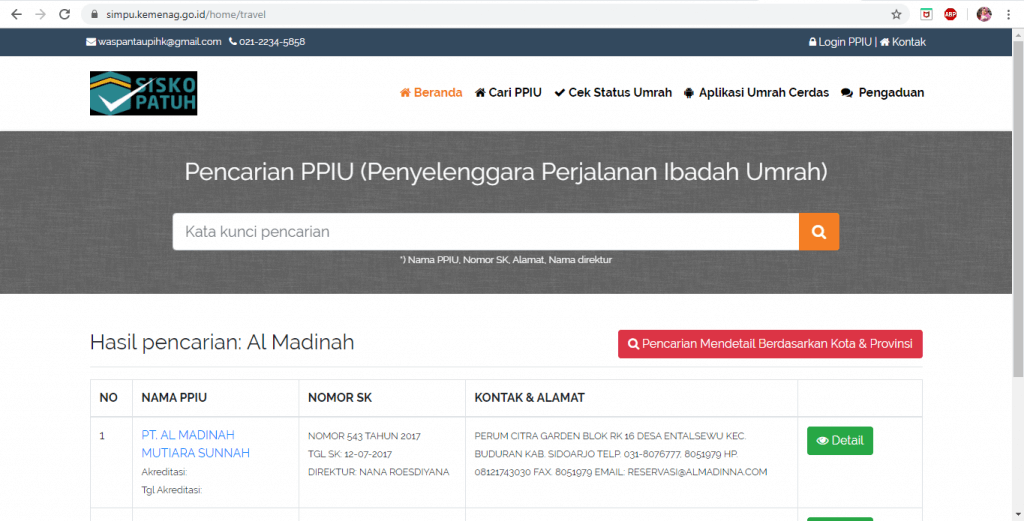The image size is (1024, 521).
Task: Click the hint text under search field
Action: click(x=506, y=260)
